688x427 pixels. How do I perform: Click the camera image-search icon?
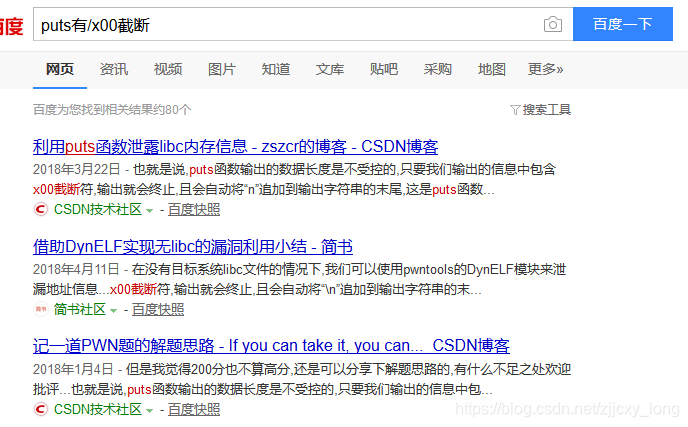click(x=552, y=24)
